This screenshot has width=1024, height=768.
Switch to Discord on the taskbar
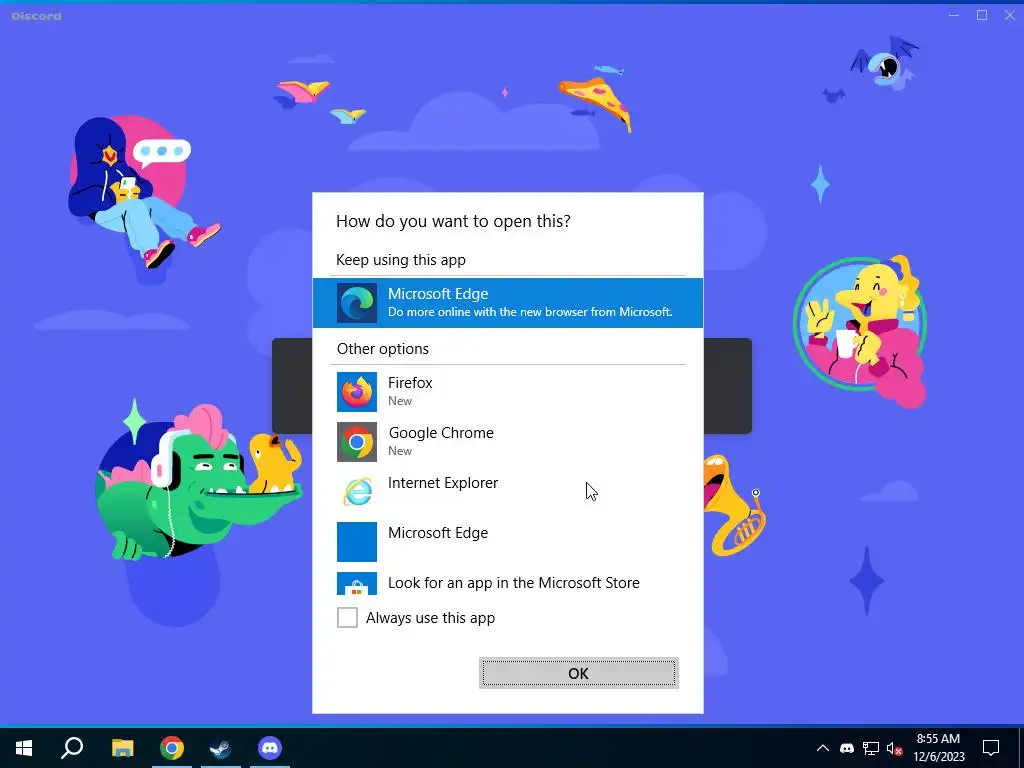270,748
